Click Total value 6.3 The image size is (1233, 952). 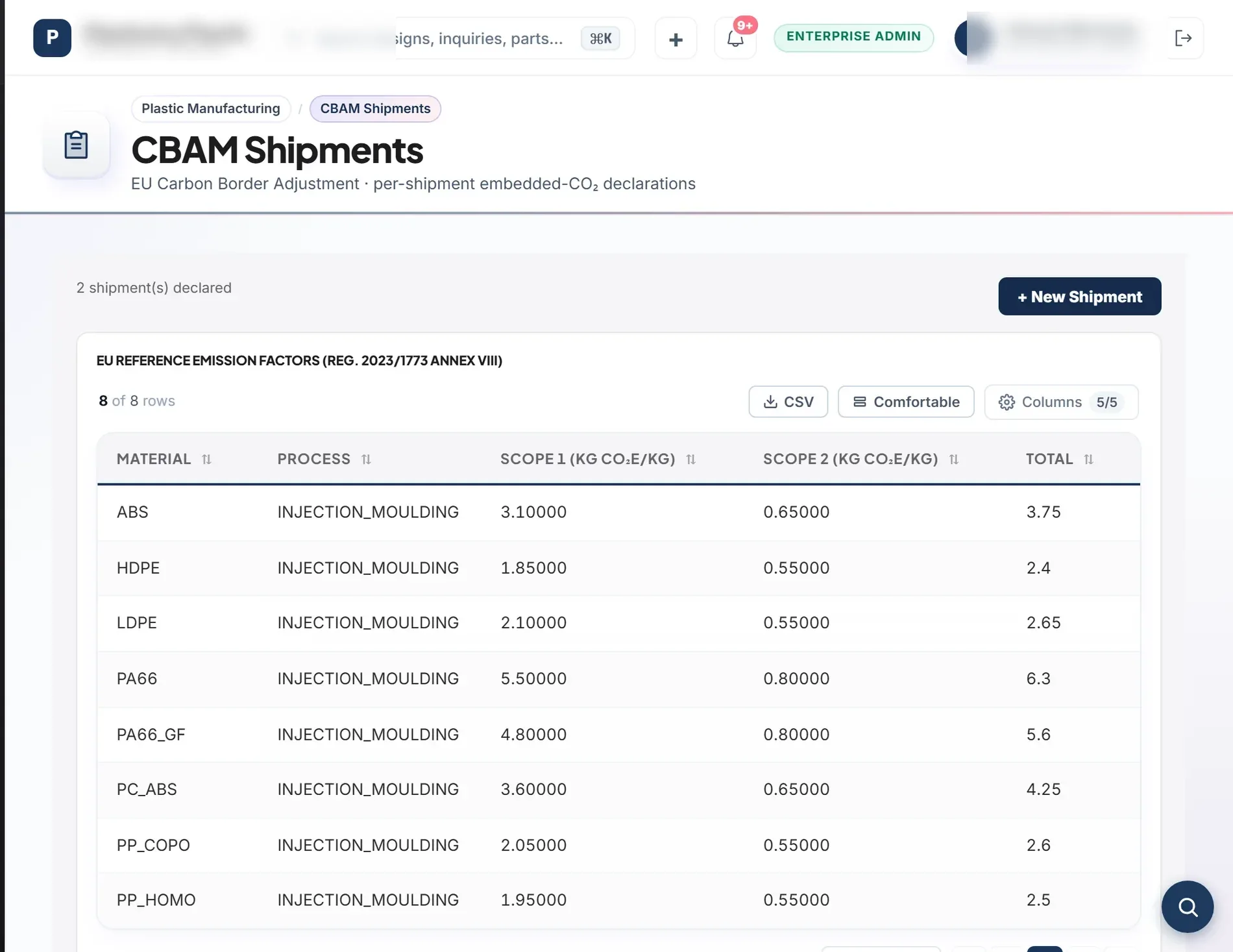point(1038,679)
